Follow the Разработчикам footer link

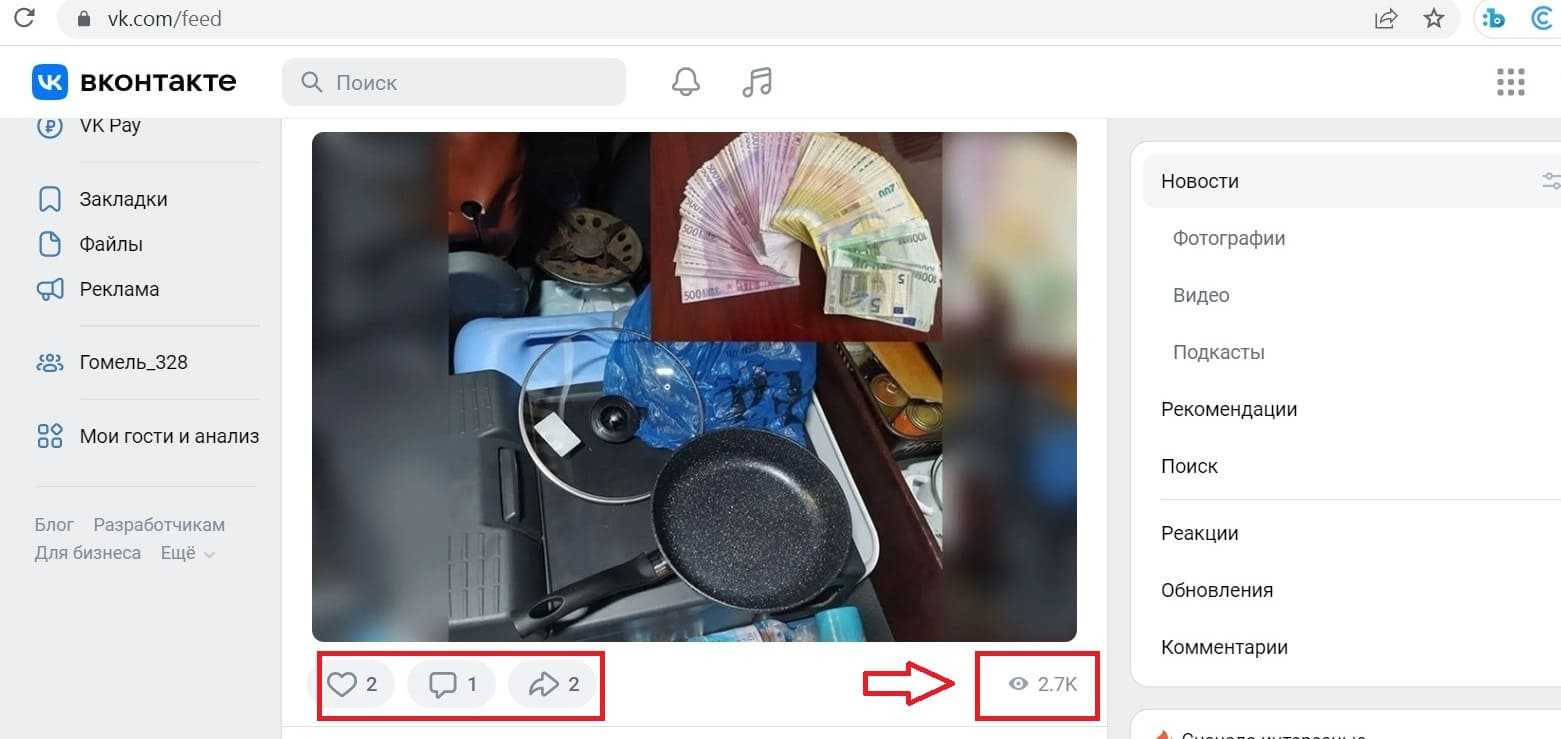tap(159, 525)
